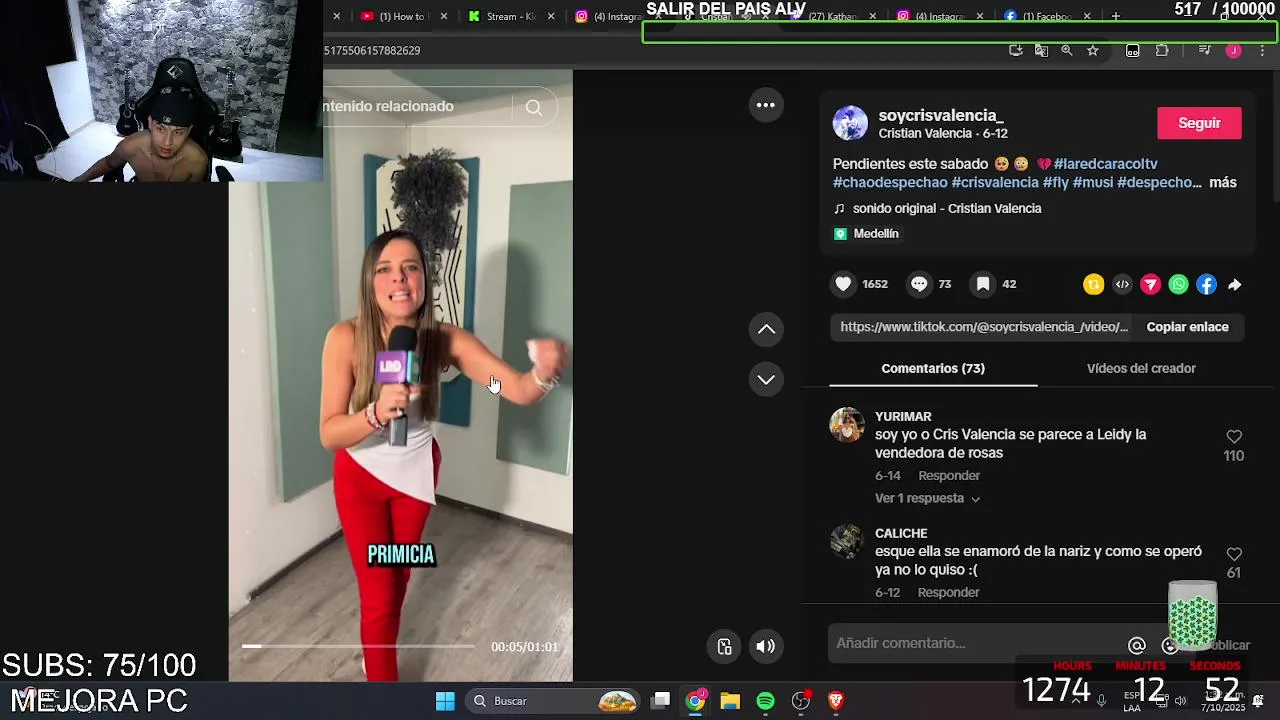Select the Comentarios (73) tab
This screenshot has width=1280, height=720.
(x=933, y=368)
